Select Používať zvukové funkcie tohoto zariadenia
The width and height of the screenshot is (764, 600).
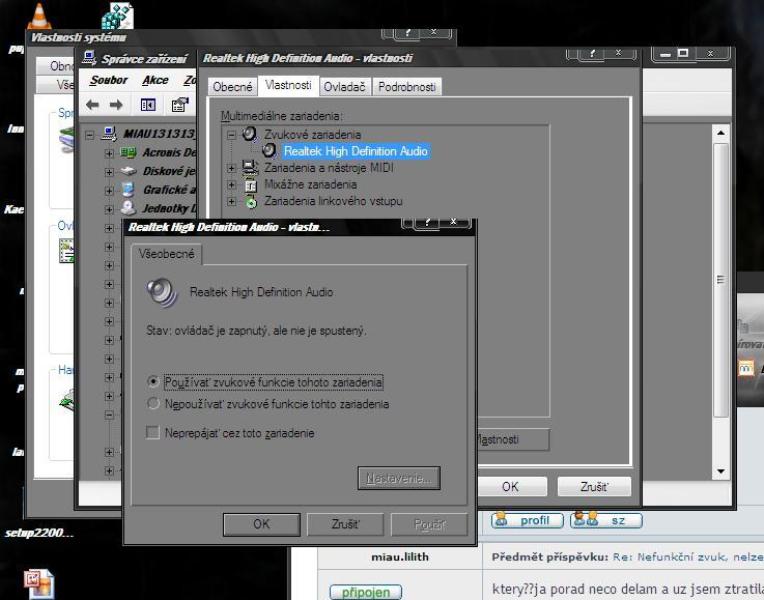(153, 382)
